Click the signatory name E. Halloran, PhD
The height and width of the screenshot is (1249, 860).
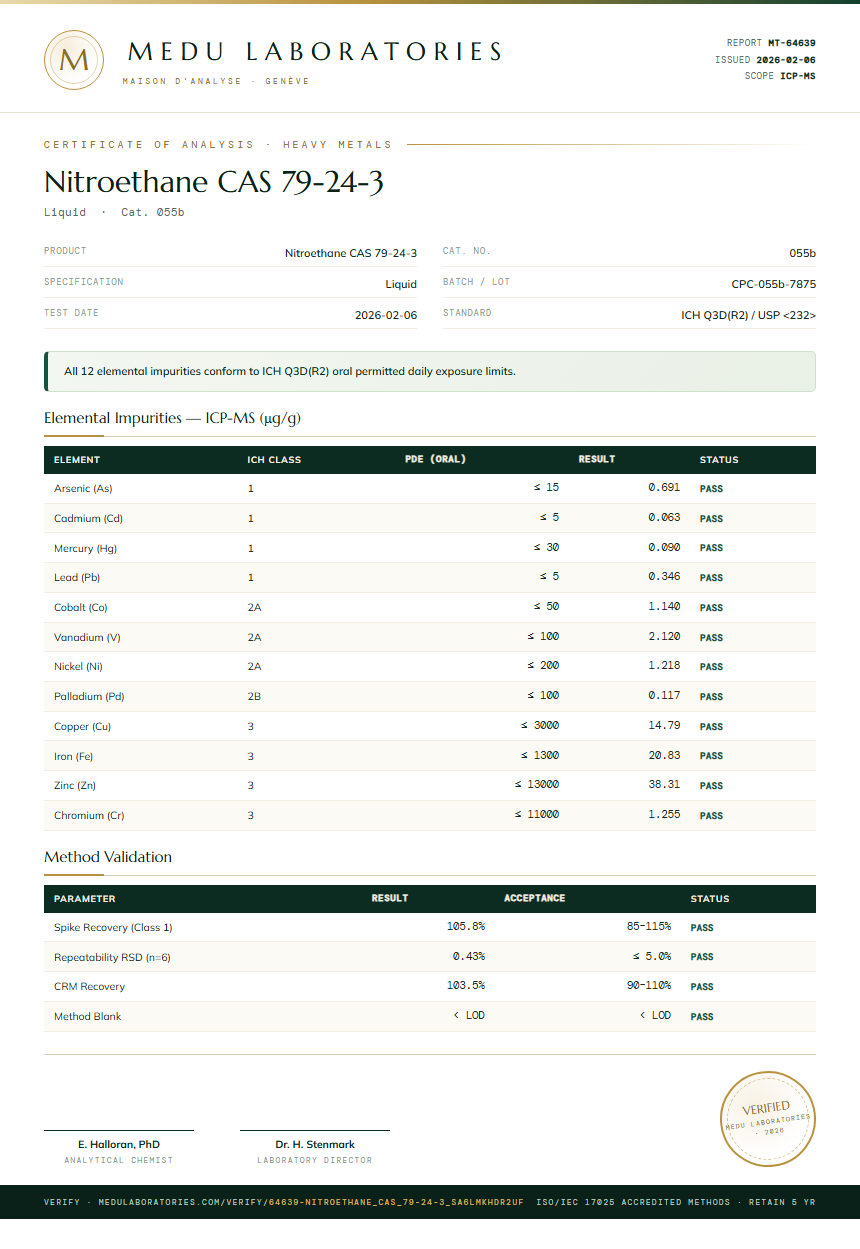[x=119, y=1144]
